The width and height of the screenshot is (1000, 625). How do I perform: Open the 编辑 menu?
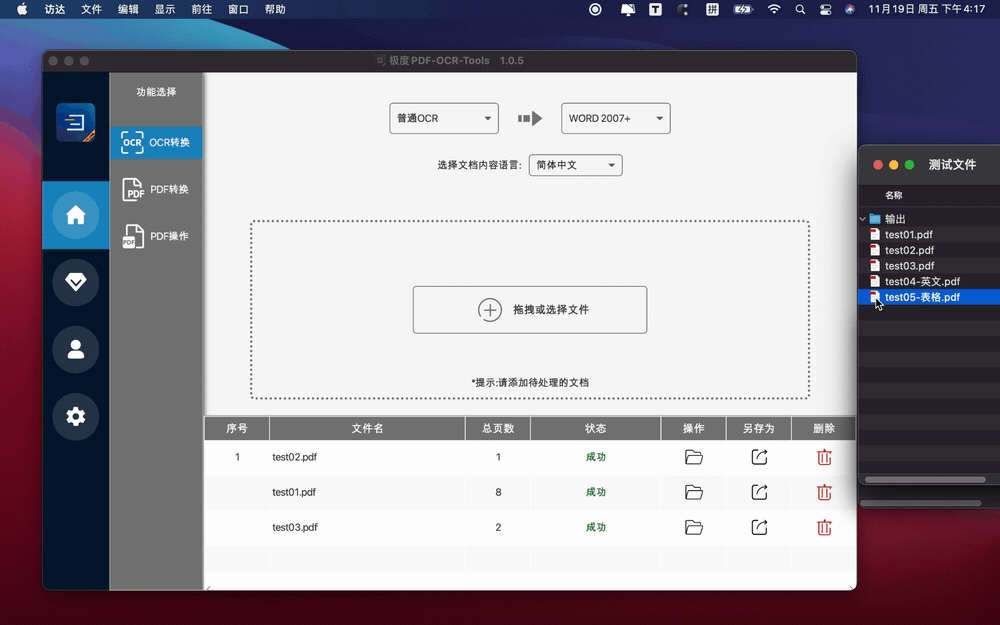click(128, 9)
